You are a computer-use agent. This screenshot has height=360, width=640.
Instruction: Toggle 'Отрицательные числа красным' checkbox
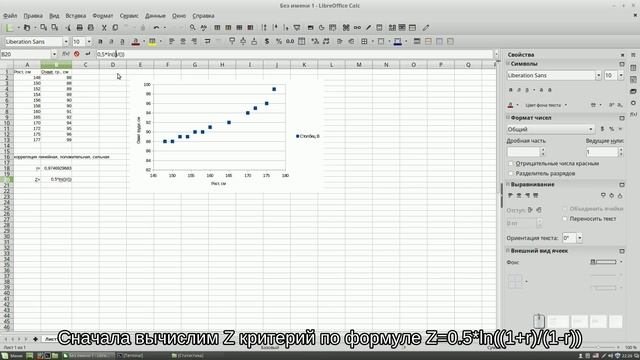coord(510,163)
